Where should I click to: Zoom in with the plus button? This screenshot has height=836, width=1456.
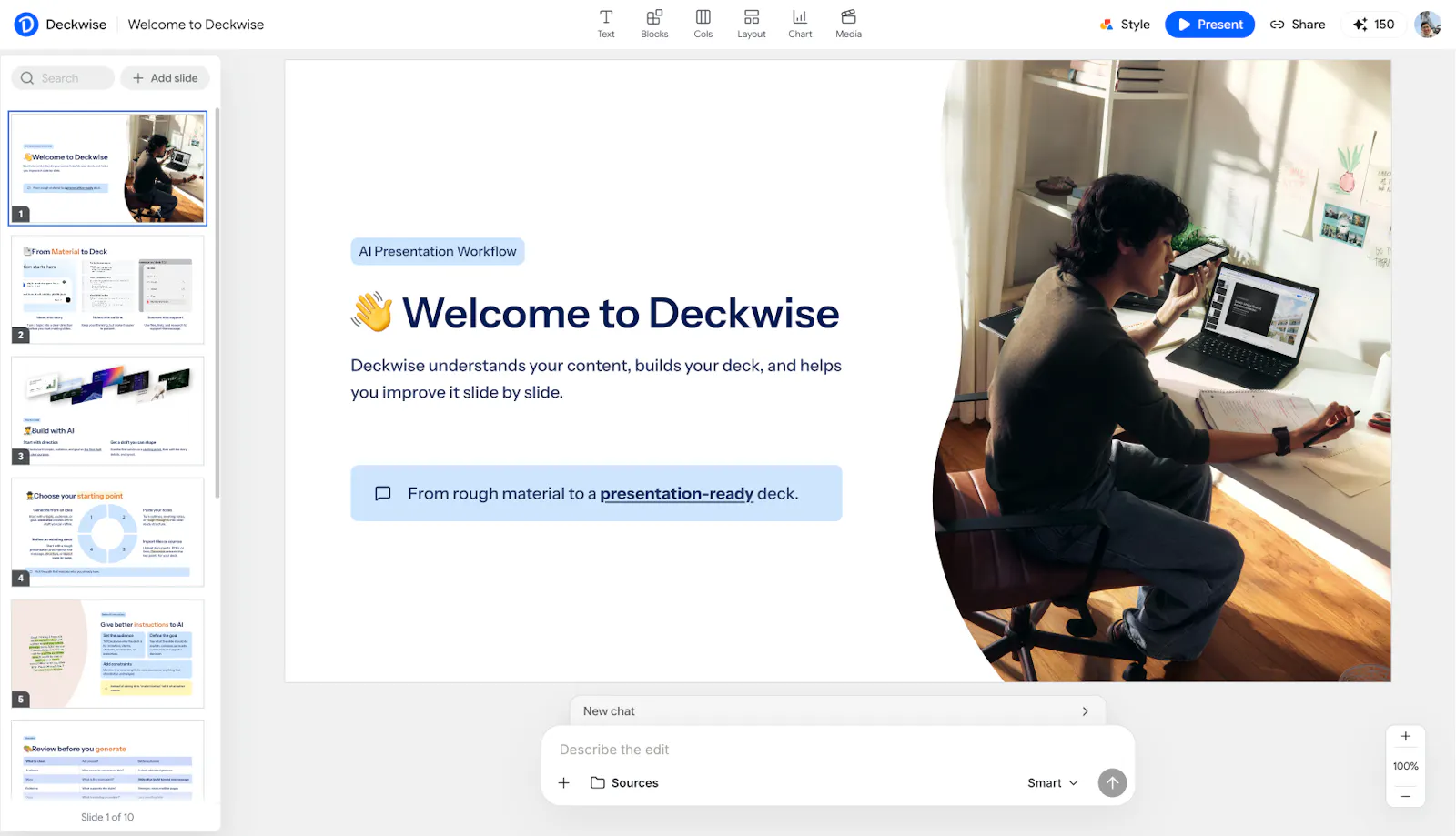tap(1405, 737)
